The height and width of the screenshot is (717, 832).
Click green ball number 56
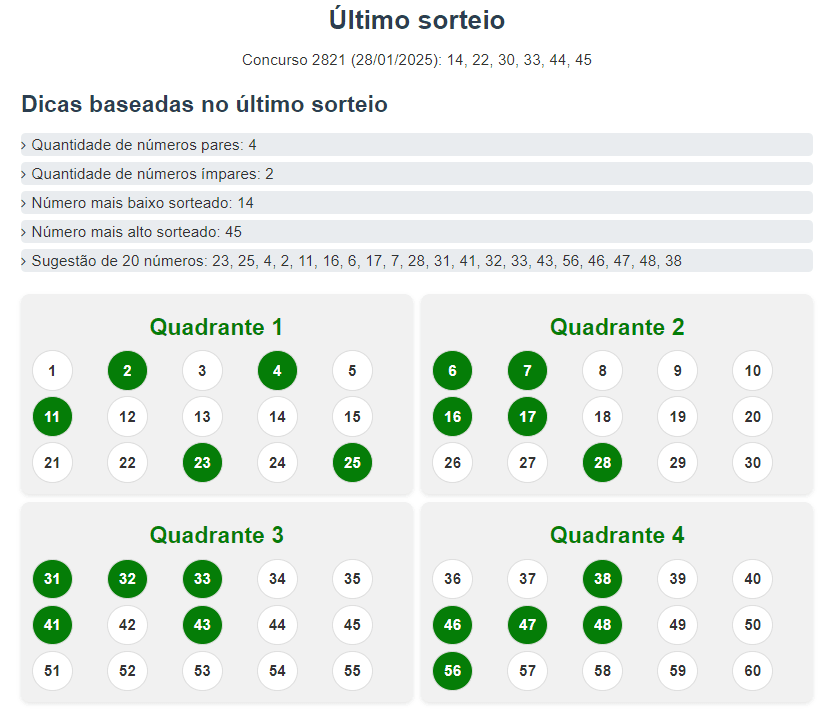click(453, 671)
